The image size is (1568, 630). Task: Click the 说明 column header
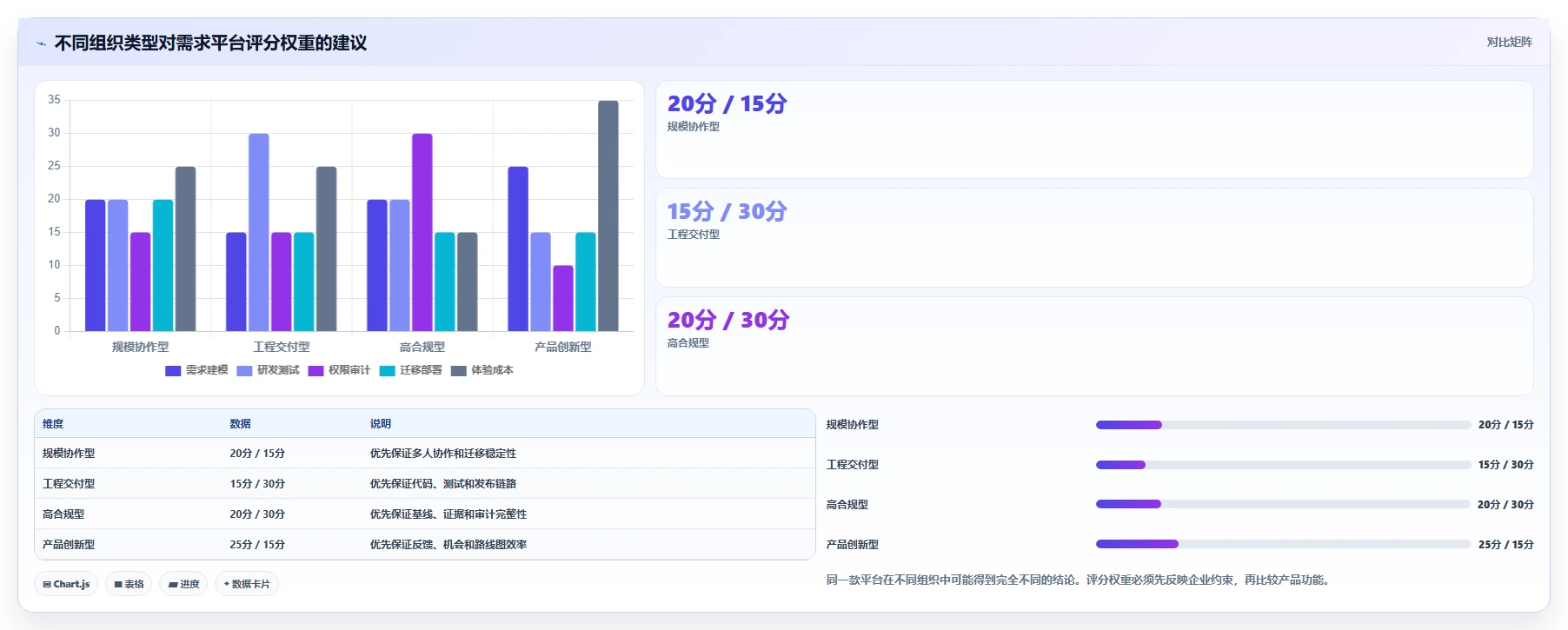(x=381, y=424)
